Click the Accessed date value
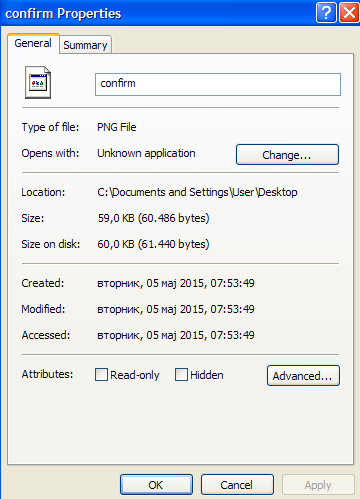Image resolution: width=360 pixels, height=499 pixels. 176,335
